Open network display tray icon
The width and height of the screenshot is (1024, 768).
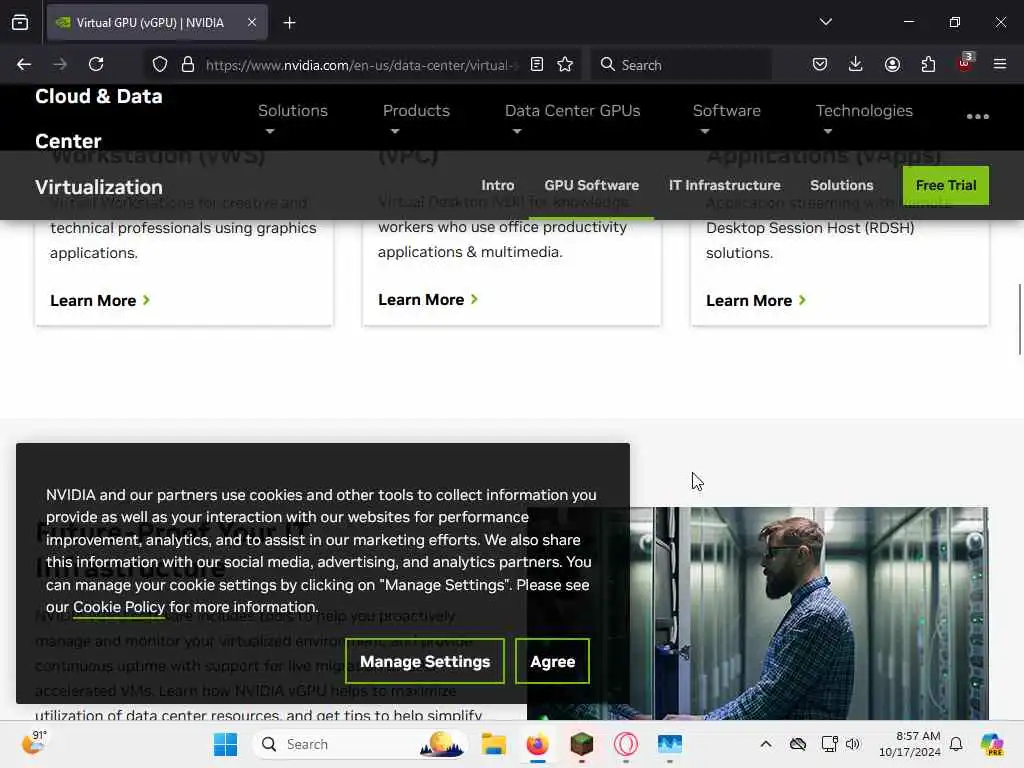(829, 744)
